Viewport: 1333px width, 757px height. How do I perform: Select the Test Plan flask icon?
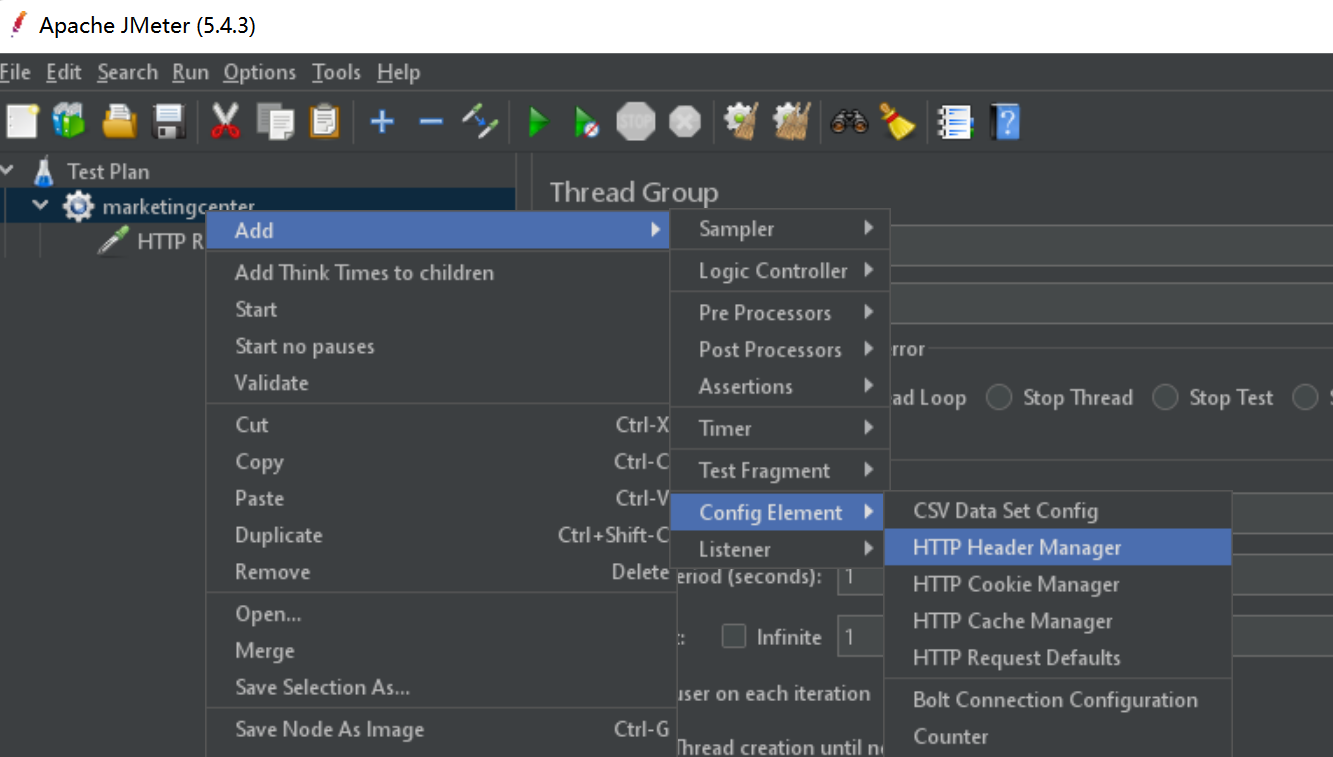pos(44,172)
